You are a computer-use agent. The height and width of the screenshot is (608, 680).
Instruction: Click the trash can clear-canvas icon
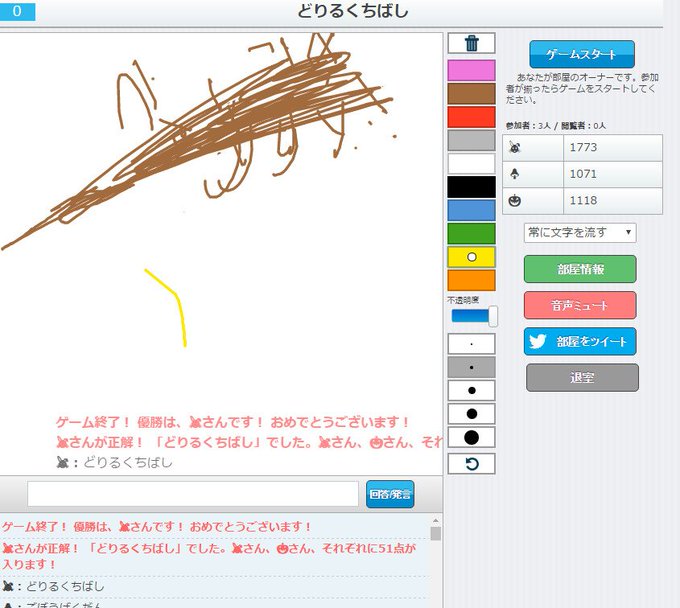click(x=471, y=43)
